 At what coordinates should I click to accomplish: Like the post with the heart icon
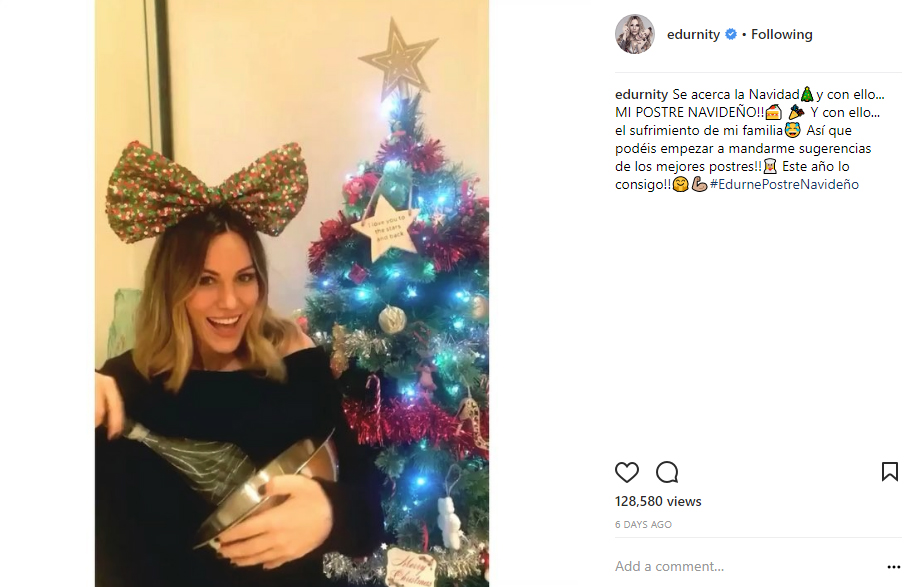point(627,472)
